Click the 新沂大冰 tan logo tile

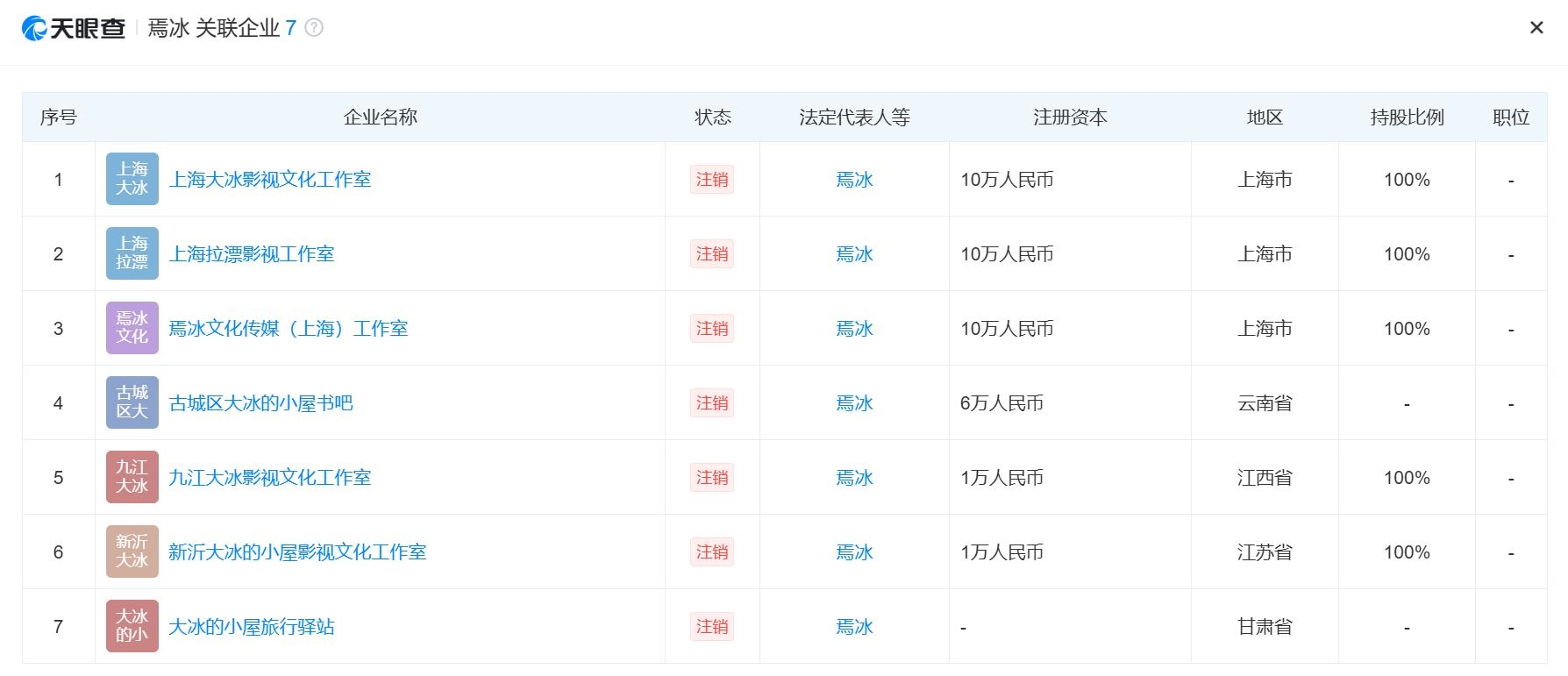click(x=132, y=551)
